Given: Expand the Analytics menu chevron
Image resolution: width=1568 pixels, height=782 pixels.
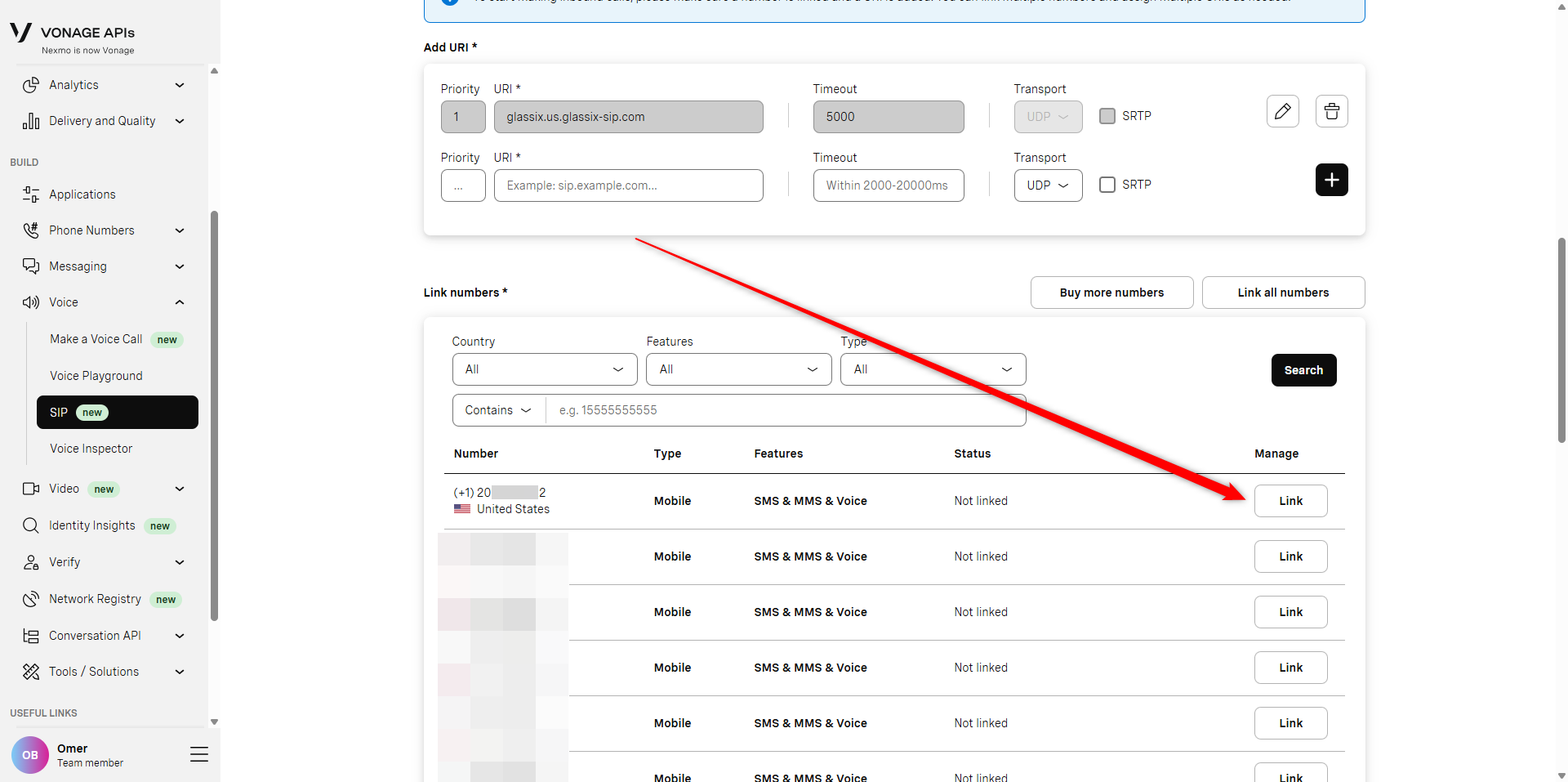Looking at the screenshot, I should [180, 85].
